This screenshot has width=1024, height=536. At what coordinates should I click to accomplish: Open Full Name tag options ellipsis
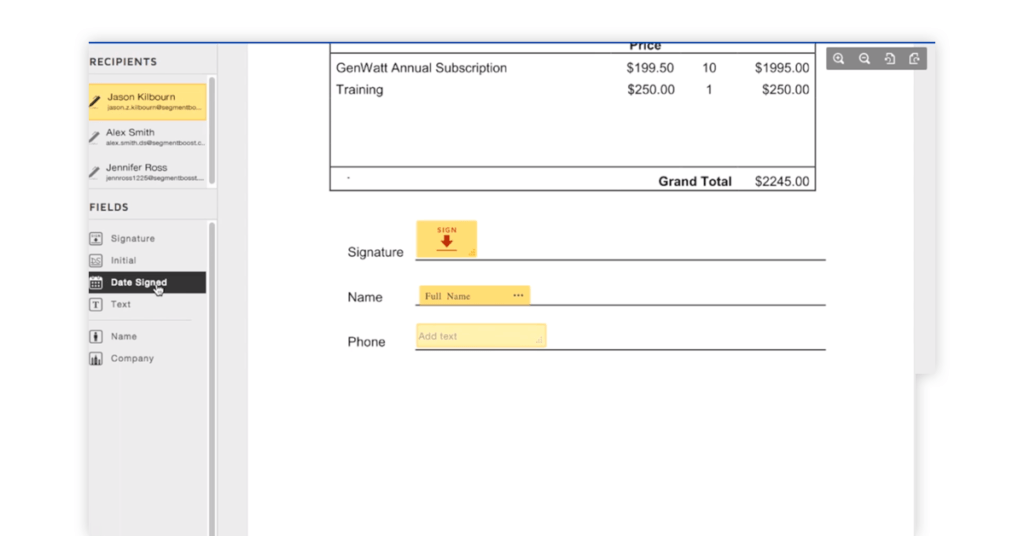[x=518, y=295]
